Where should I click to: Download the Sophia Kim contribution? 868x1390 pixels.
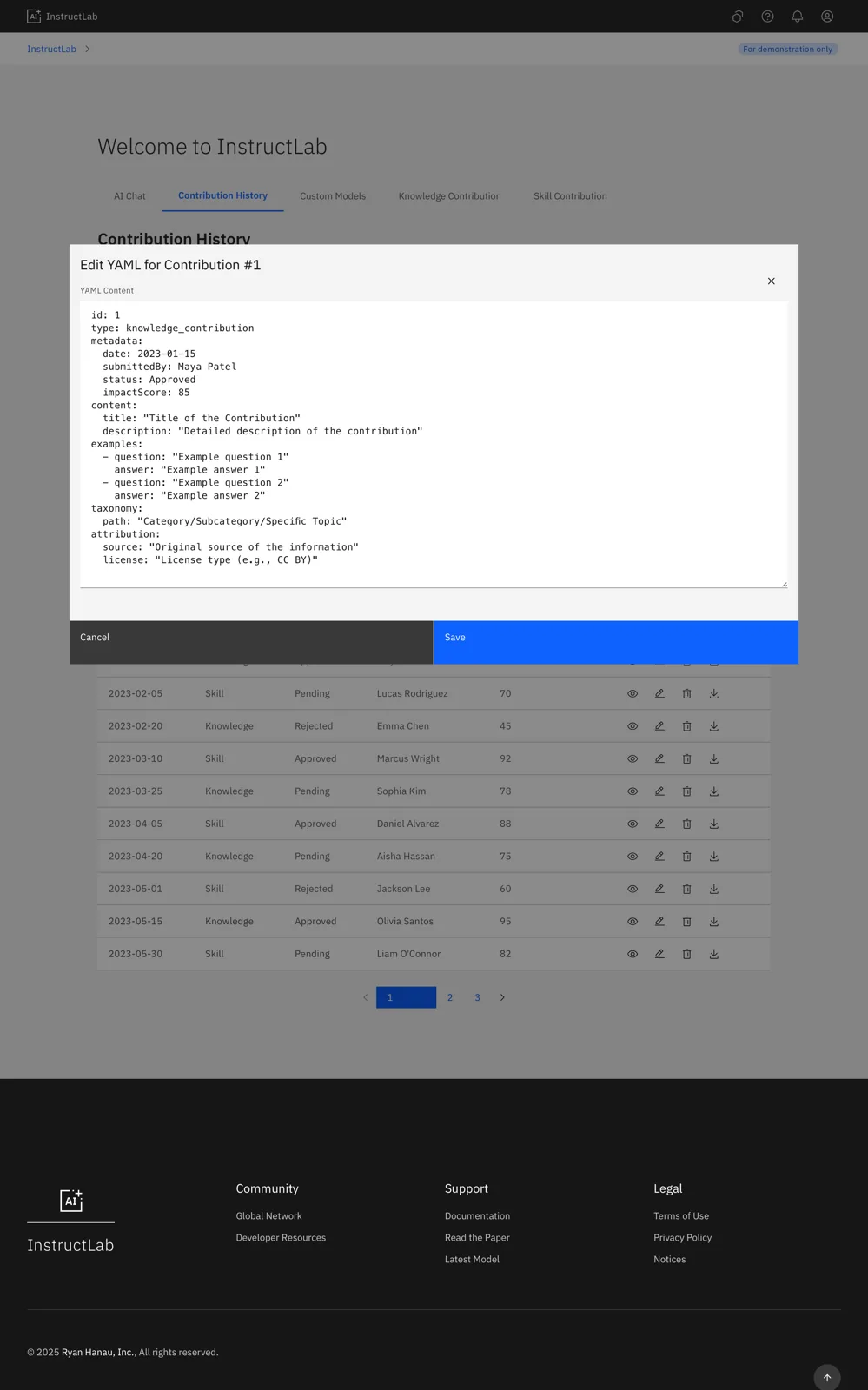(x=714, y=791)
